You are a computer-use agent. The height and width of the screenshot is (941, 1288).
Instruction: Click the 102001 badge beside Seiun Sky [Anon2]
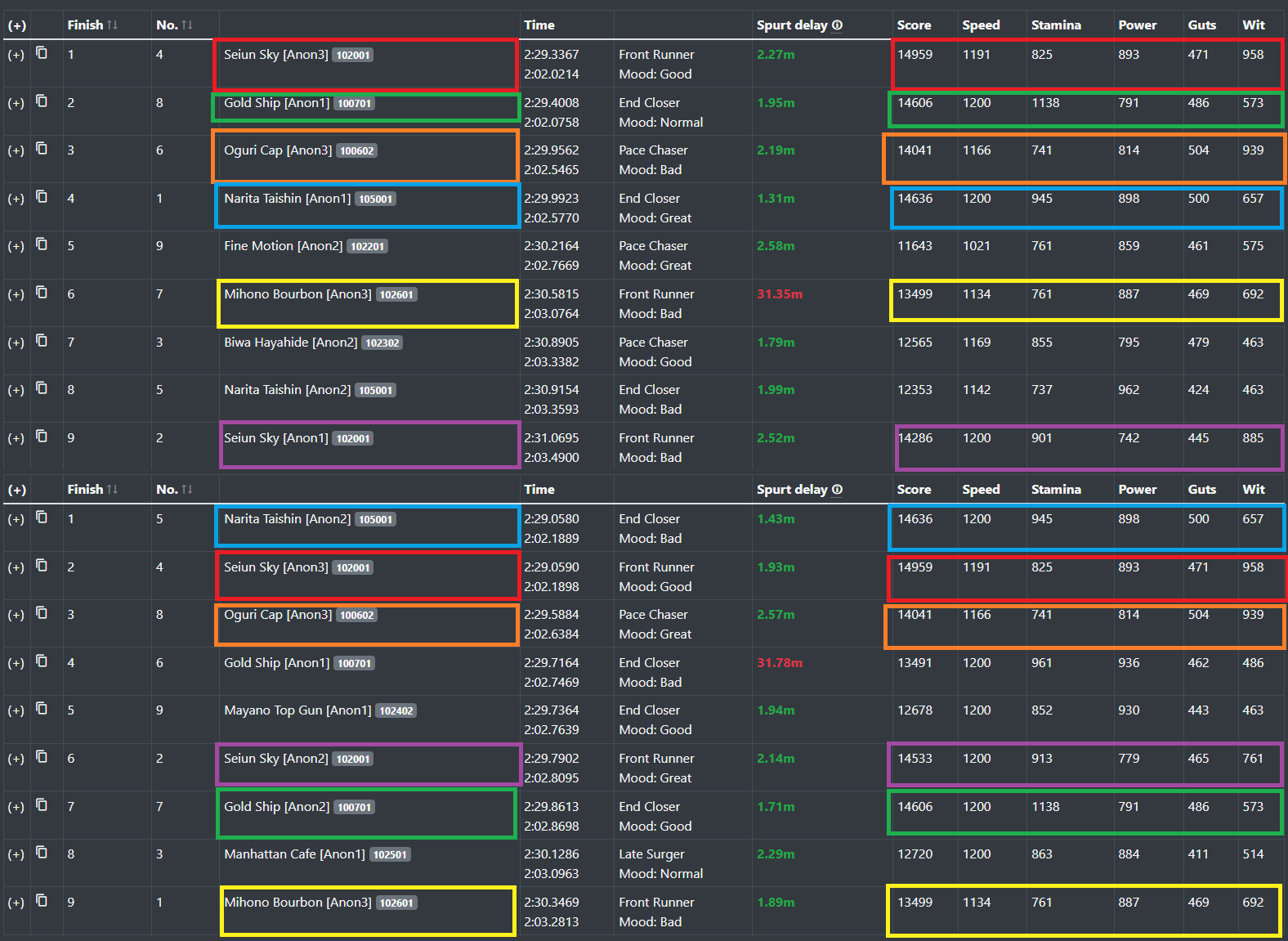pos(353,760)
